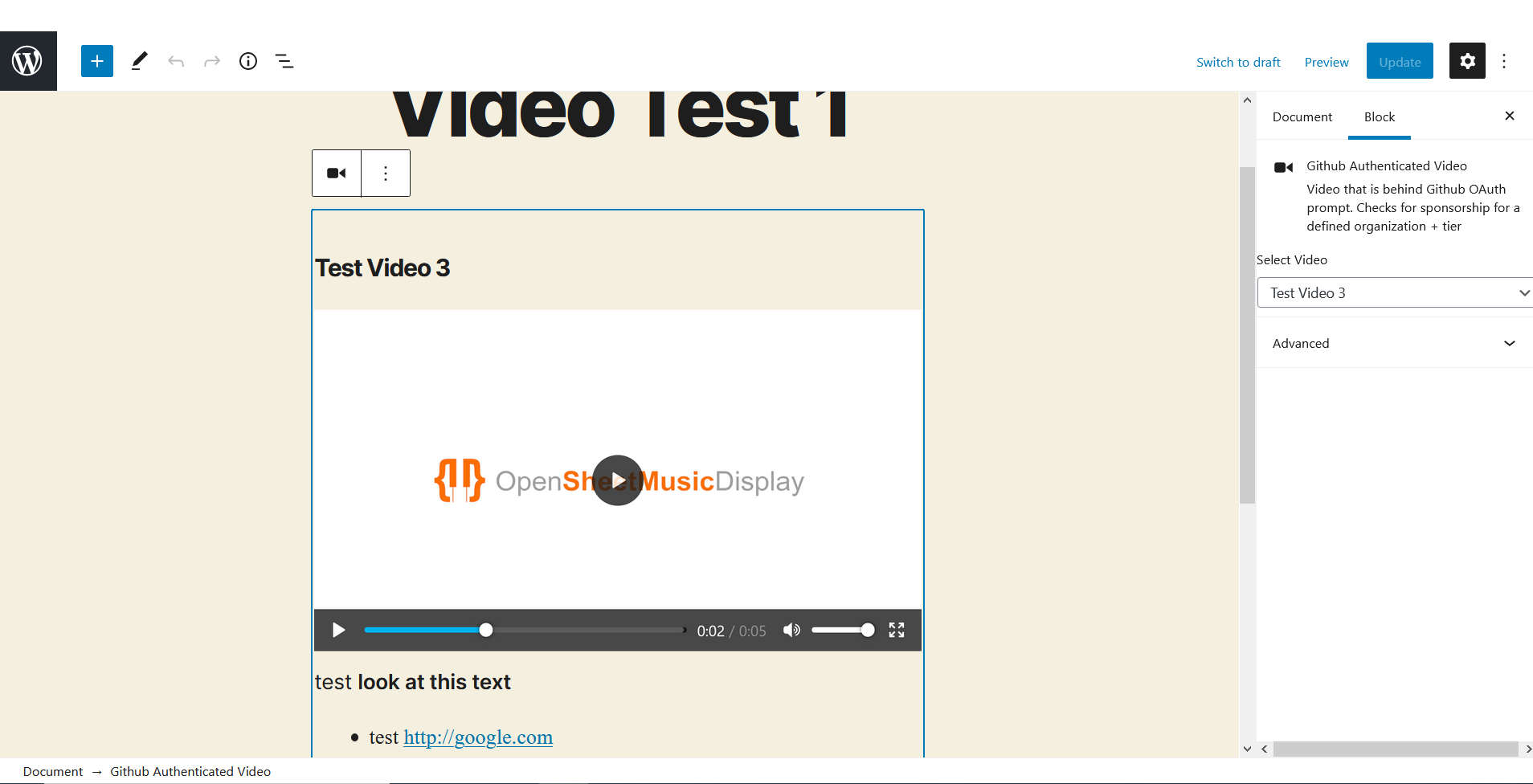1533x784 pixels.
Task: Toggle the settings gear sidebar
Action: click(x=1467, y=61)
